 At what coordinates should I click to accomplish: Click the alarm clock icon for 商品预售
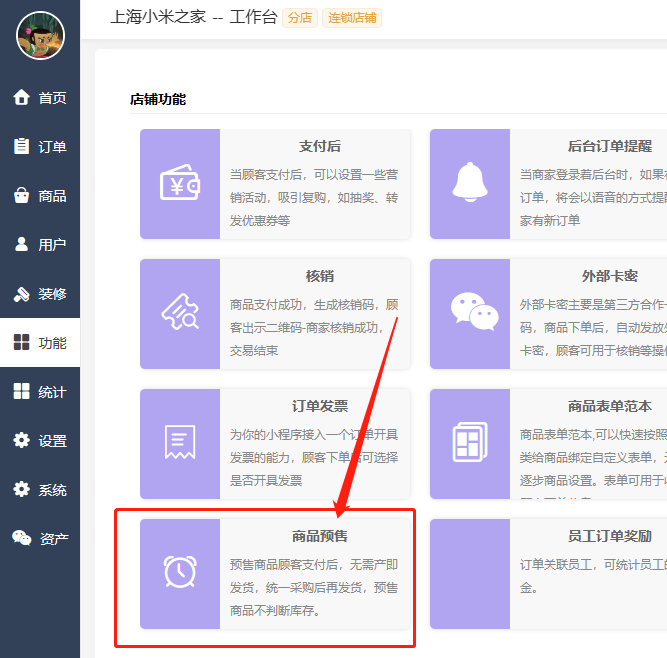(x=180, y=572)
